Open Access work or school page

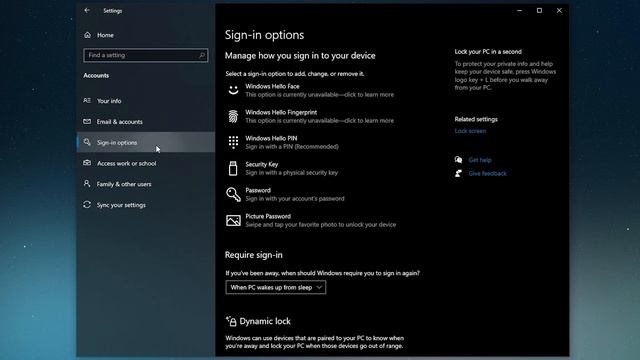click(127, 163)
